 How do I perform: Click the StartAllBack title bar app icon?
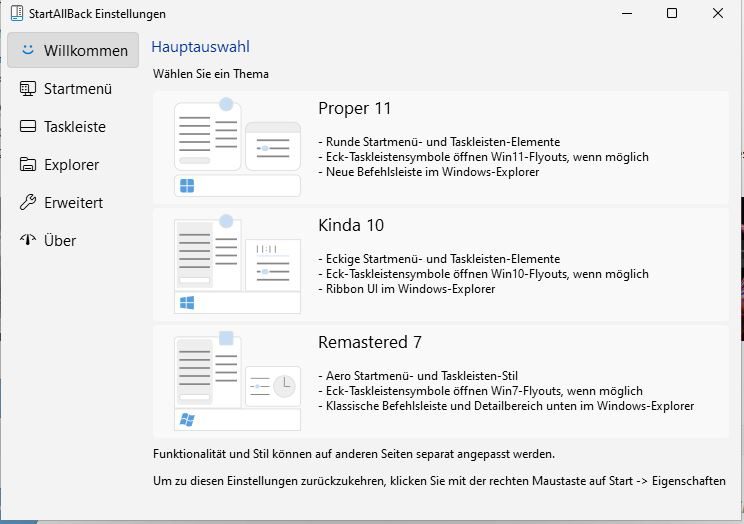pyautogui.click(x=17, y=13)
